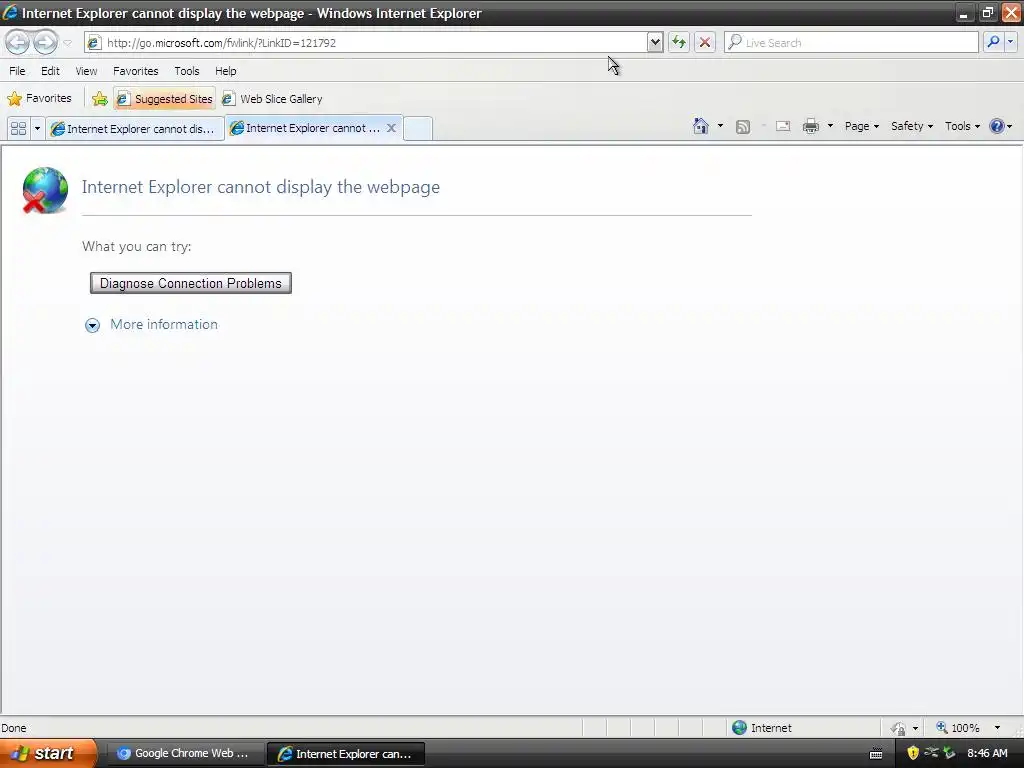This screenshot has width=1024, height=768.
Task: Open the Tools menu in menu bar
Action: 187,71
